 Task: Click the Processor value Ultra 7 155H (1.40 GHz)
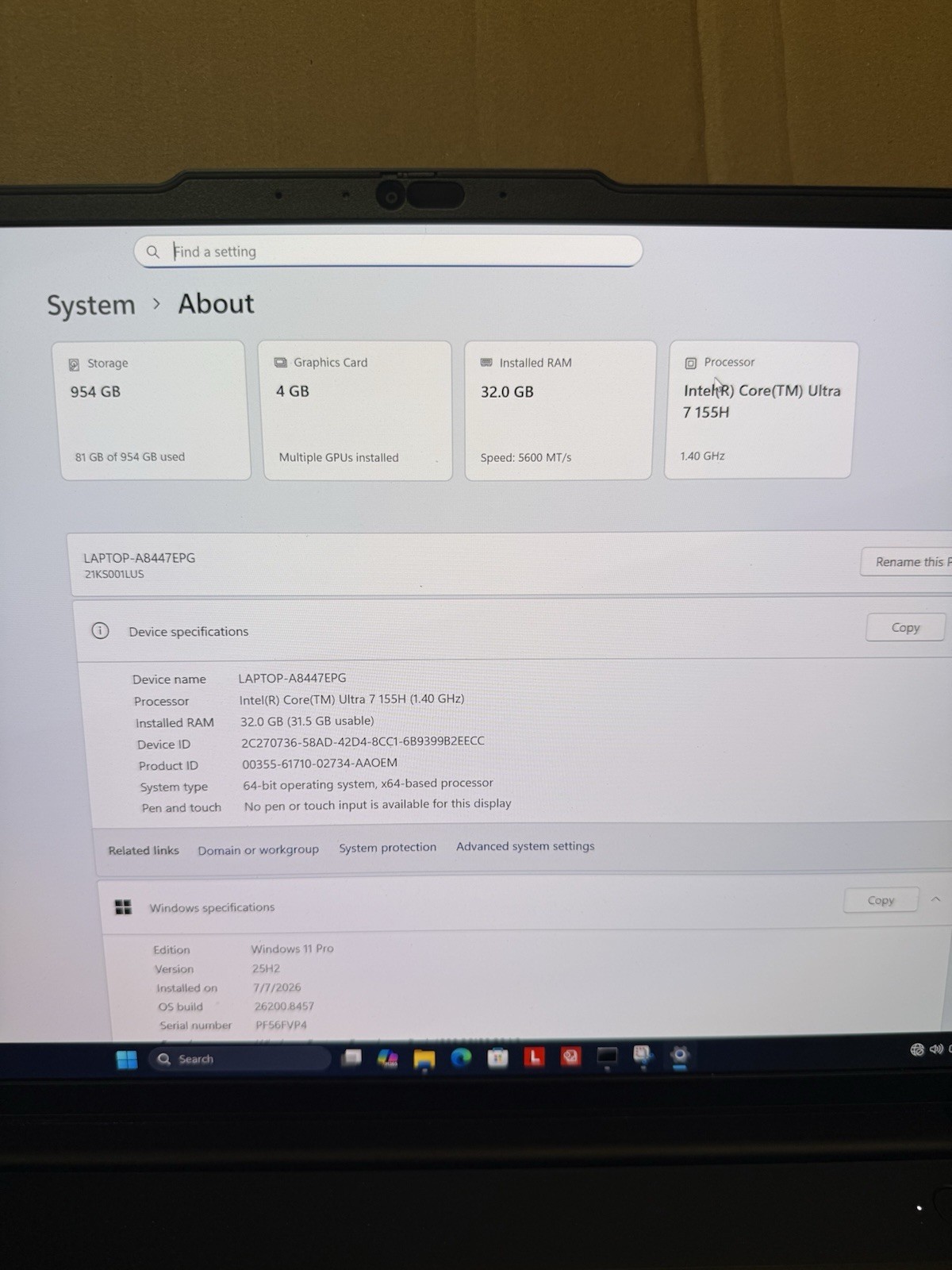point(351,699)
